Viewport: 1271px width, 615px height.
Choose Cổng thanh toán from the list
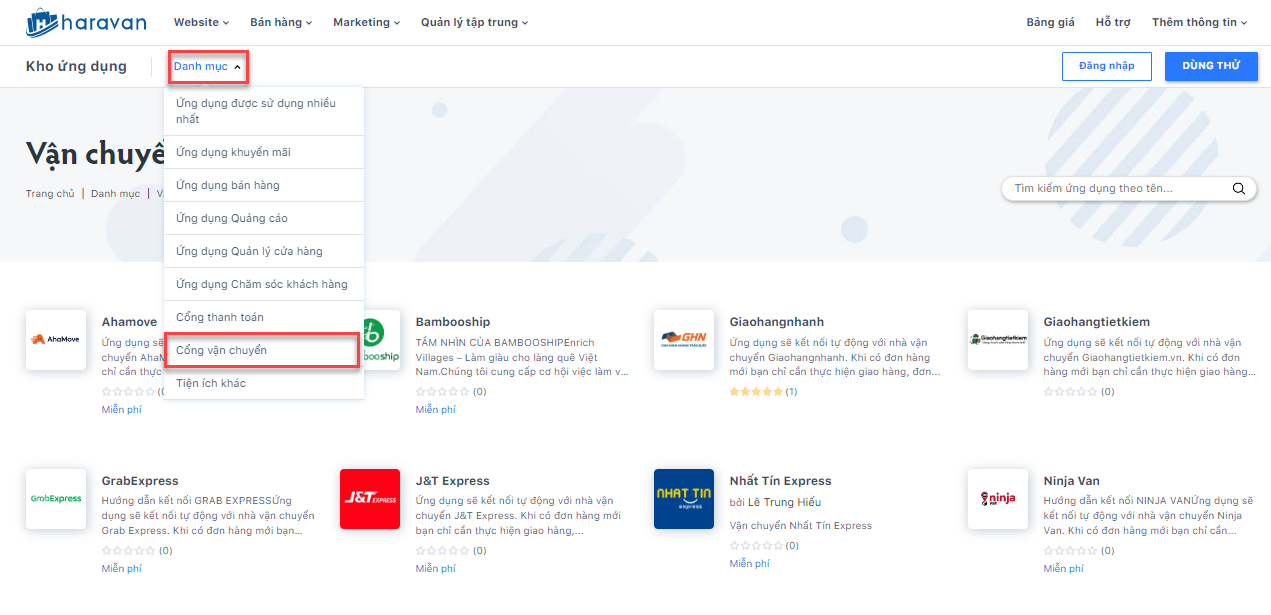pyautogui.click(x=220, y=317)
